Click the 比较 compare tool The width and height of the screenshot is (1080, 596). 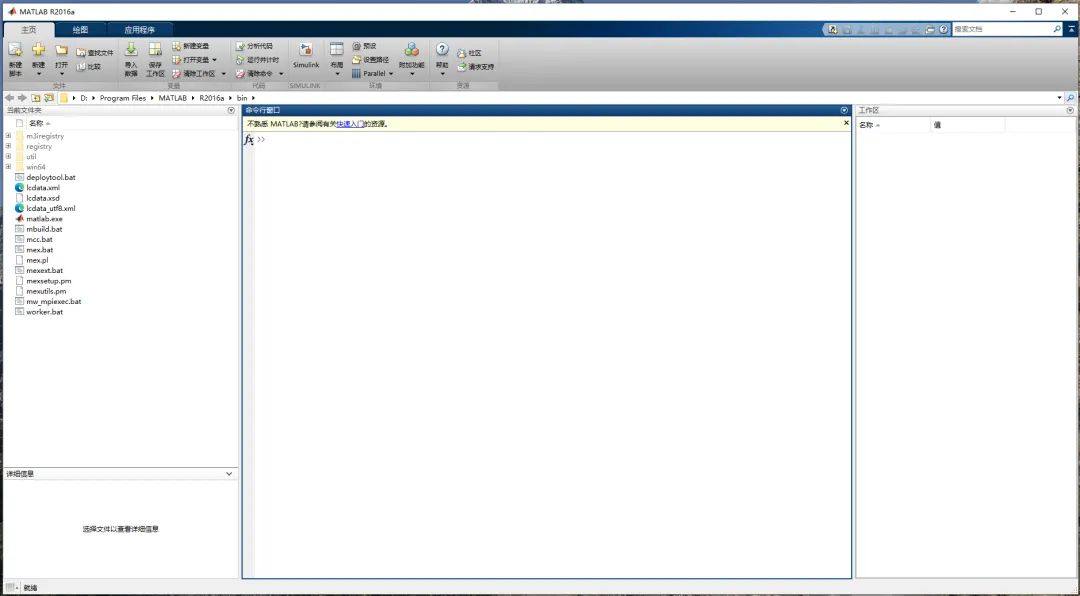(89, 67)
